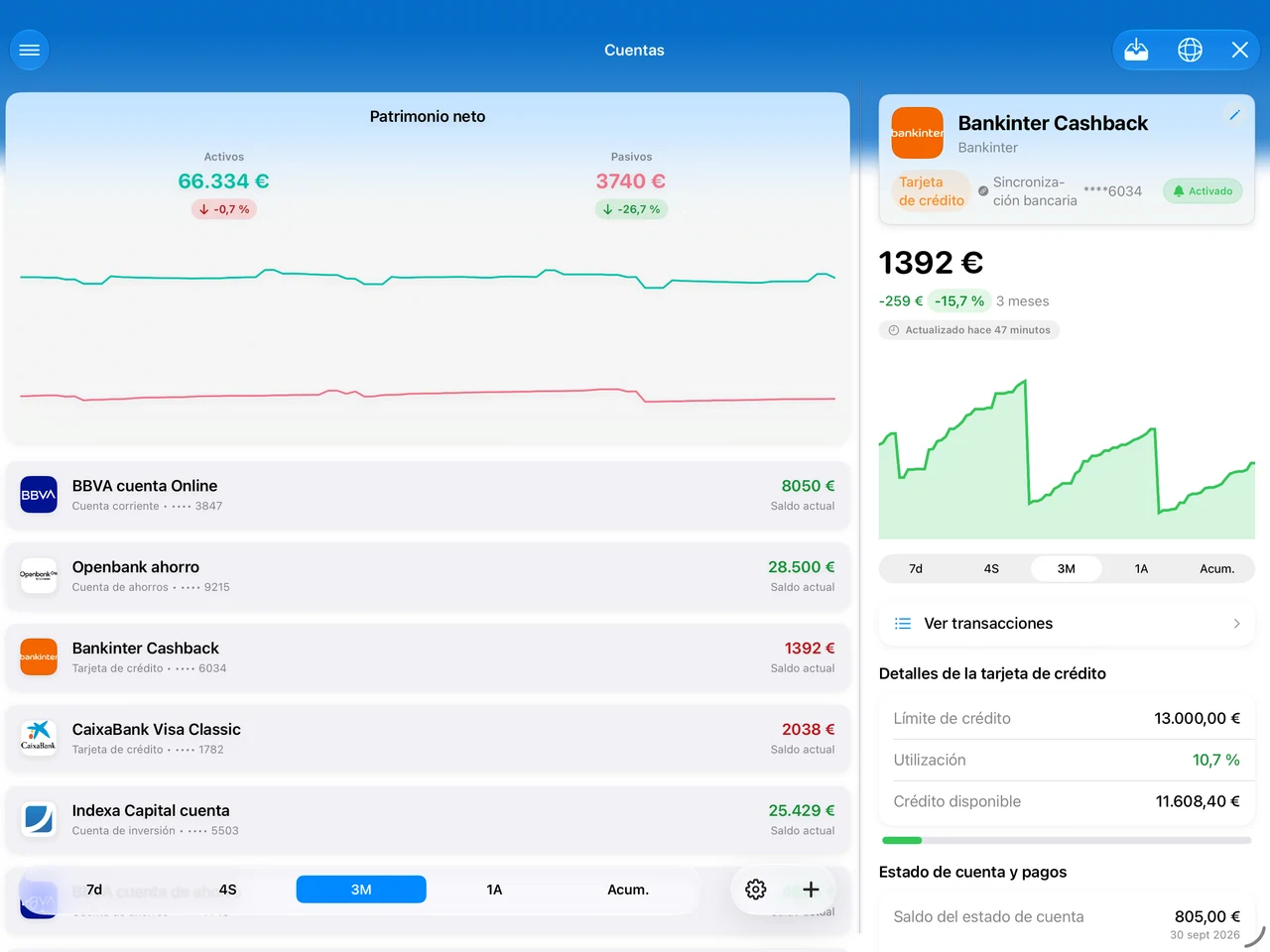This screenshot has width=1270, height=952.
Task: Click the import inbox tray icon
Action: click(x=1137, y=50)
